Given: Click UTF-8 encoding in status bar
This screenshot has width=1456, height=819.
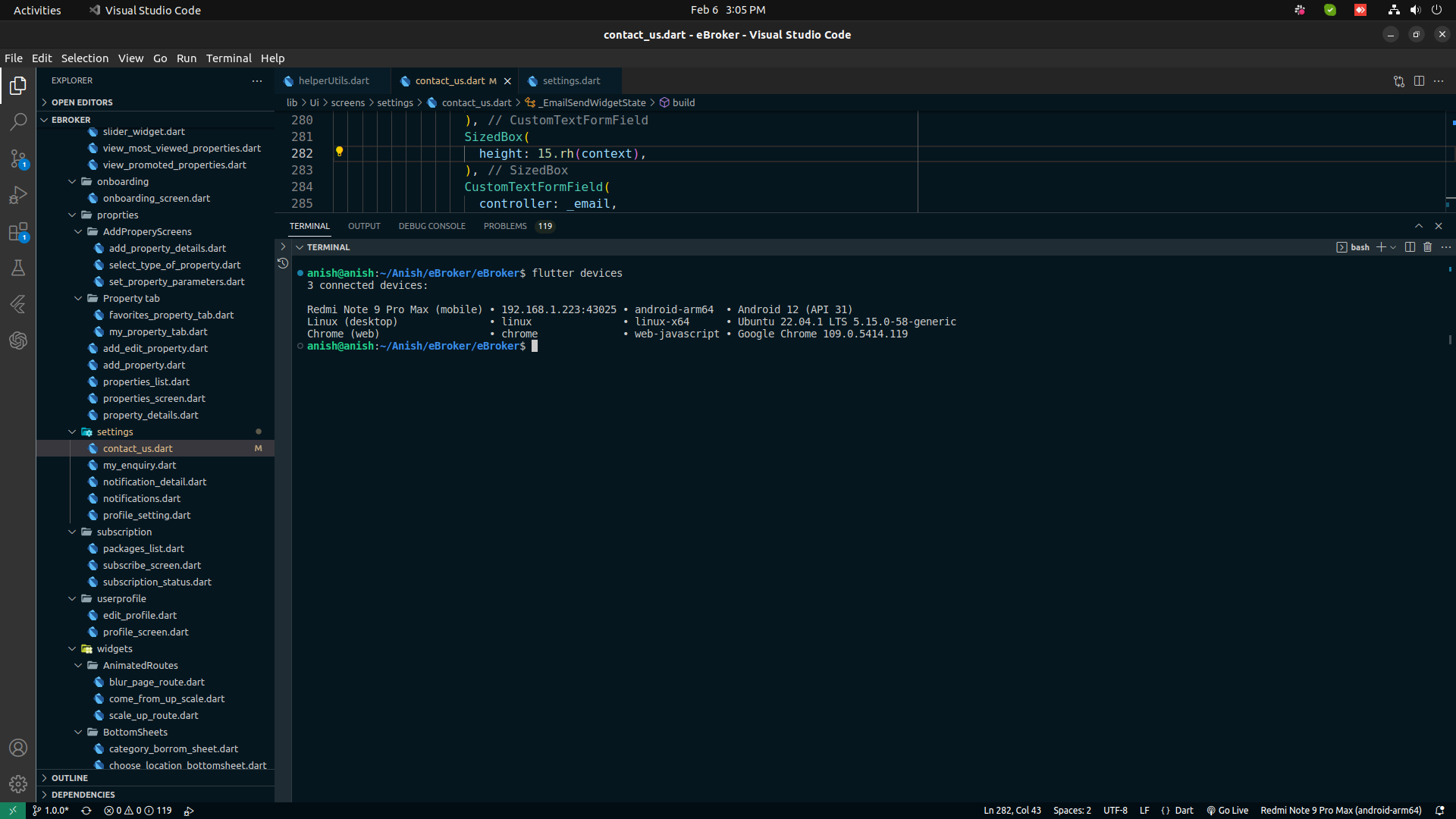Looking at the screenshot, I should tap(1116, 811).
